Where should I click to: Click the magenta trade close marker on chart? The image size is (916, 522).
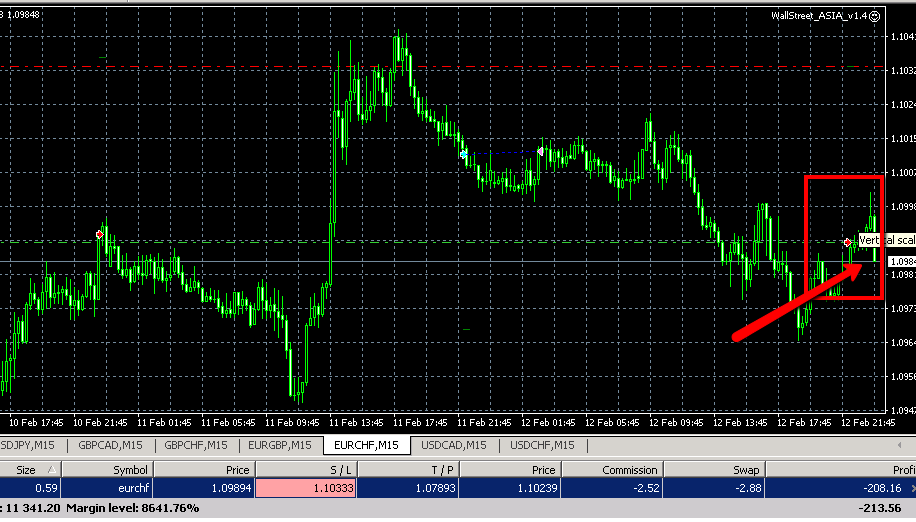[540, 152]
